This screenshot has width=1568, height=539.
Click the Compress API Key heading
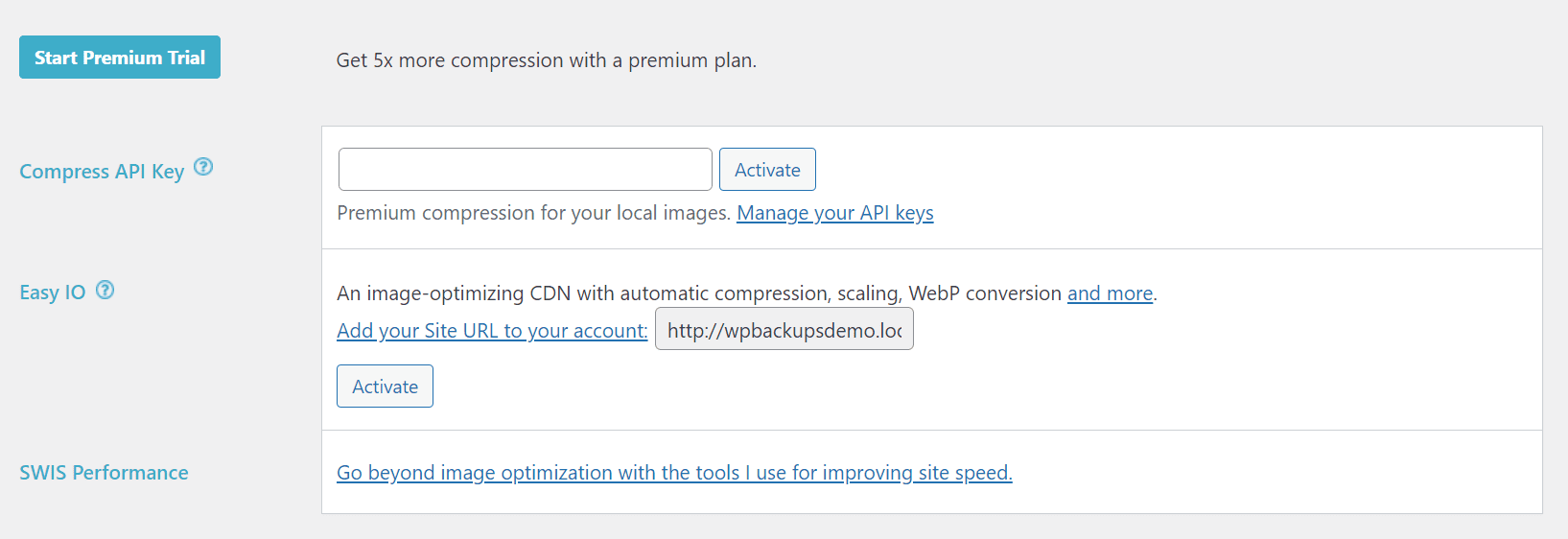102,172
